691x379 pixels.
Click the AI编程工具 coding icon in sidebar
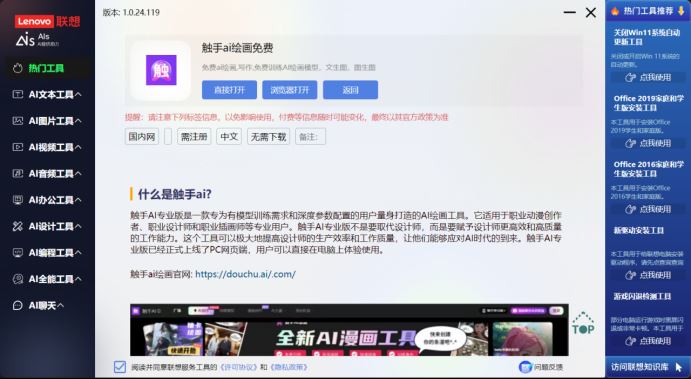point(18,253)
